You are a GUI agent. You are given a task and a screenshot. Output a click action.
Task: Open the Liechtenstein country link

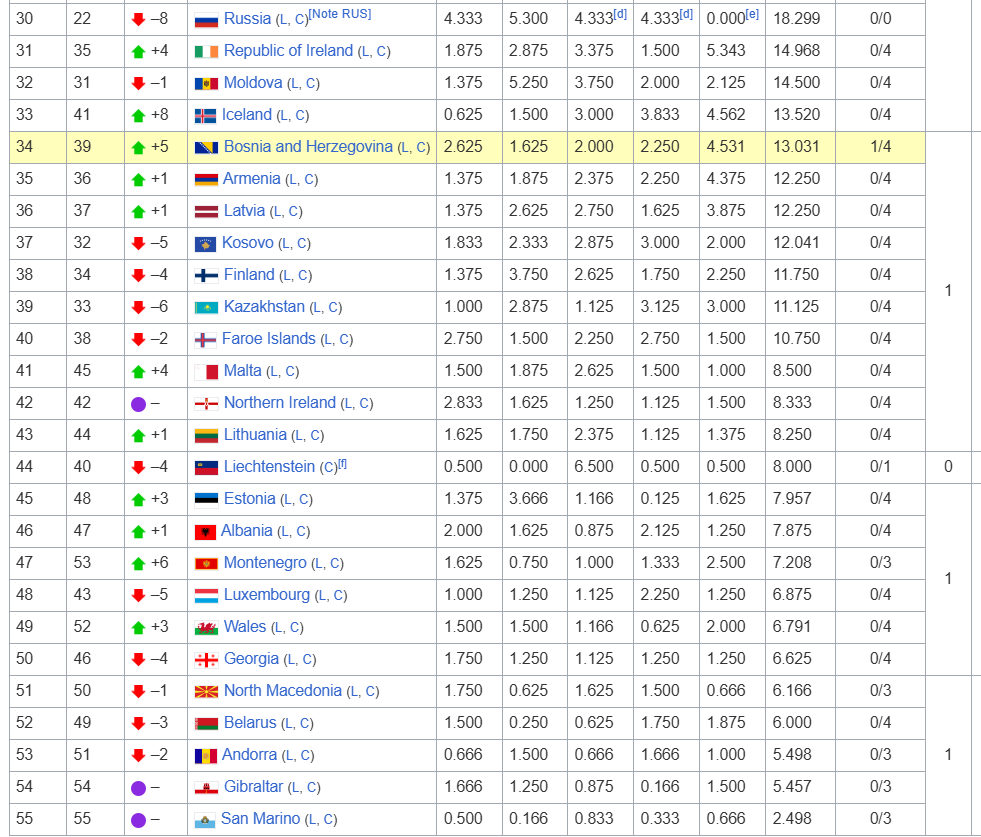(x=269, y=467)
